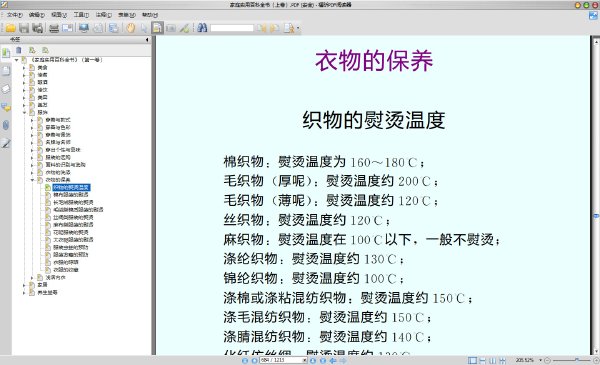Screen dimensions: 600x365
Task: Click the zoom out minus button
Action: point(547,360)
